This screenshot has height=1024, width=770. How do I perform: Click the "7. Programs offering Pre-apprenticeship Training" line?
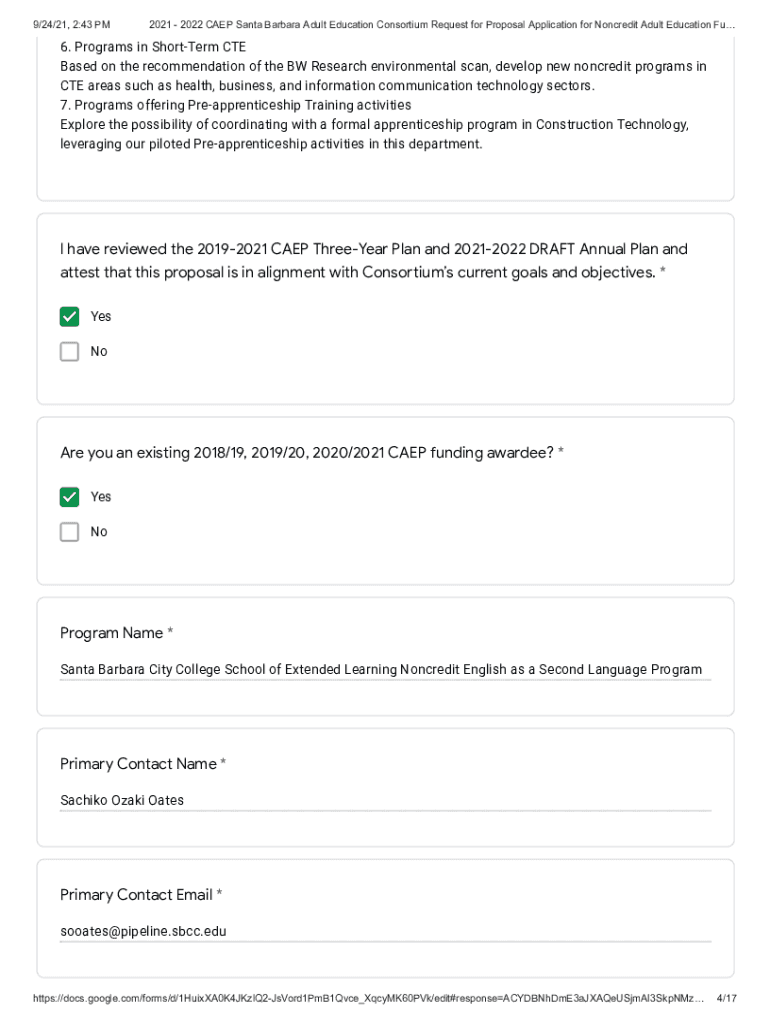[235, 105]
